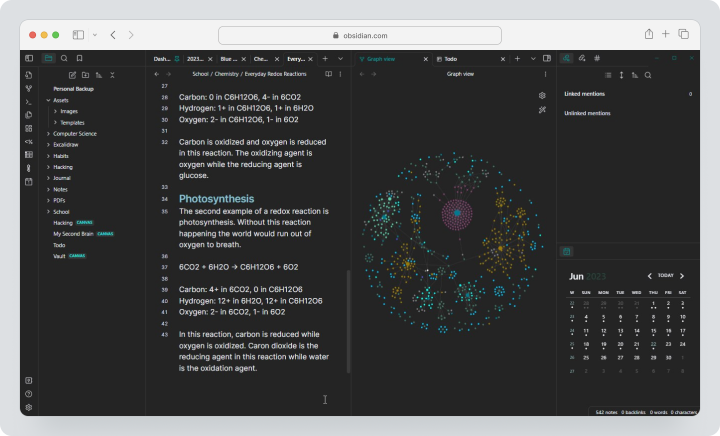Click the obsidian.com browser address bar
This screenshot has width=720, height=436.
pos(360,35)
